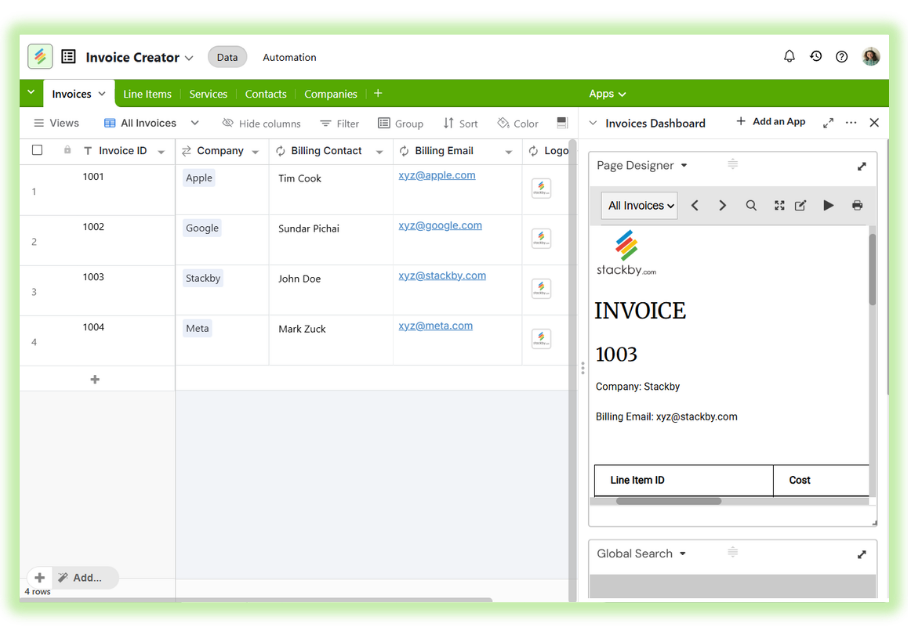This screenshot has width=908, height=637.
Task: Toggle Hide columns option
Action: [x=261, y=124]
